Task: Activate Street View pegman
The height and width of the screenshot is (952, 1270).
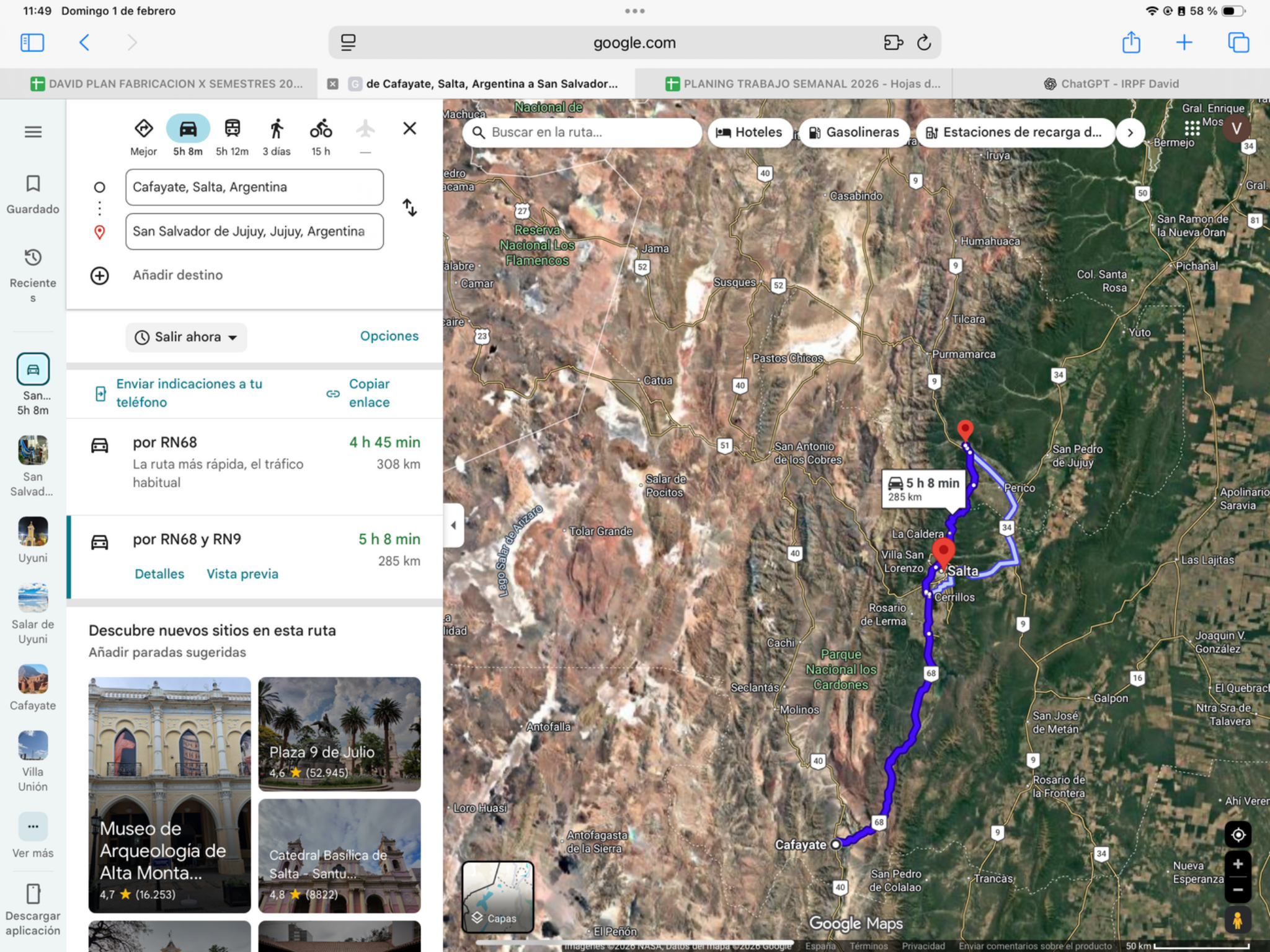Action: (1238, 920)
